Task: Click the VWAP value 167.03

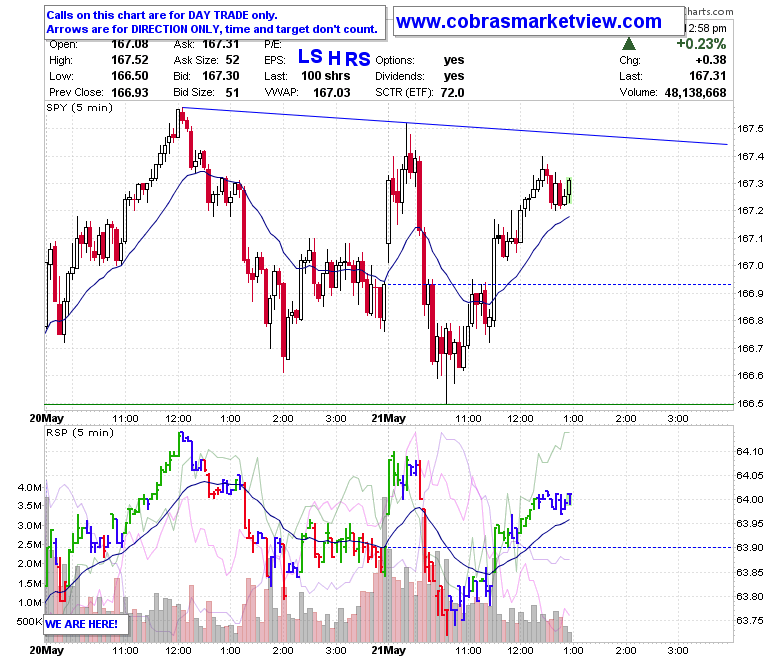Action: (x=332, y=93)
